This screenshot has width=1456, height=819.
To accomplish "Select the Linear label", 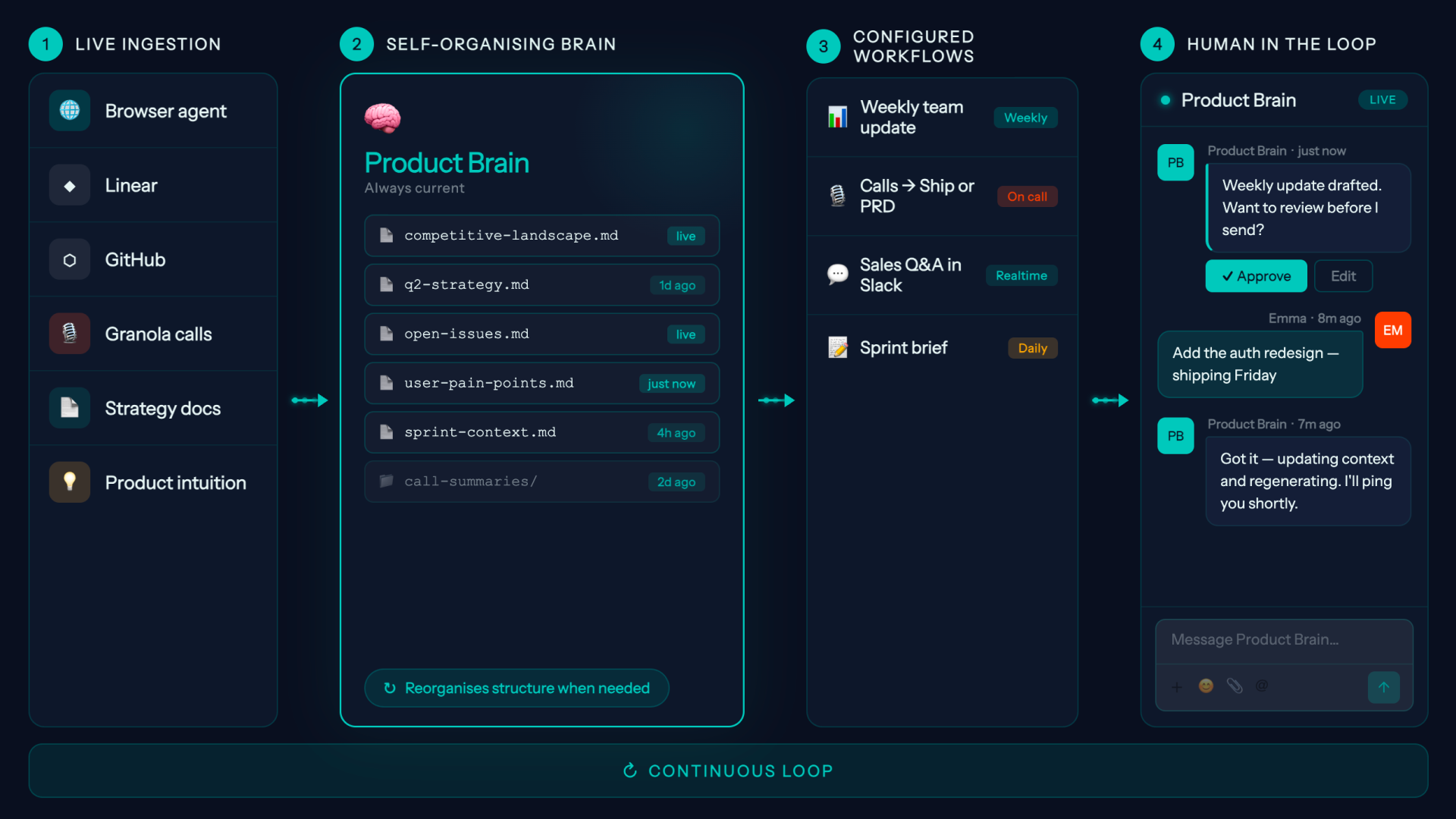I will tap(131, 186).
